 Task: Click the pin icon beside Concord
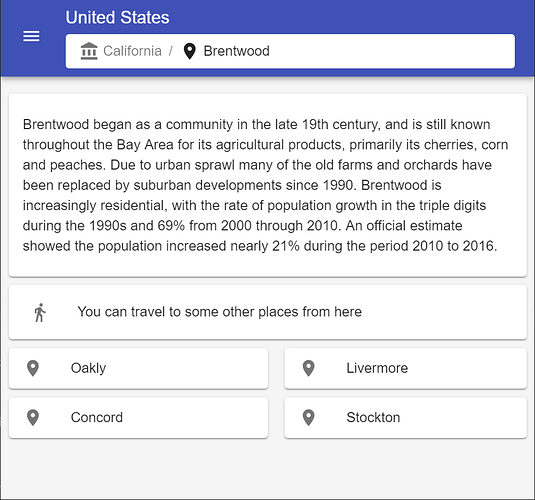coord(33,417)
